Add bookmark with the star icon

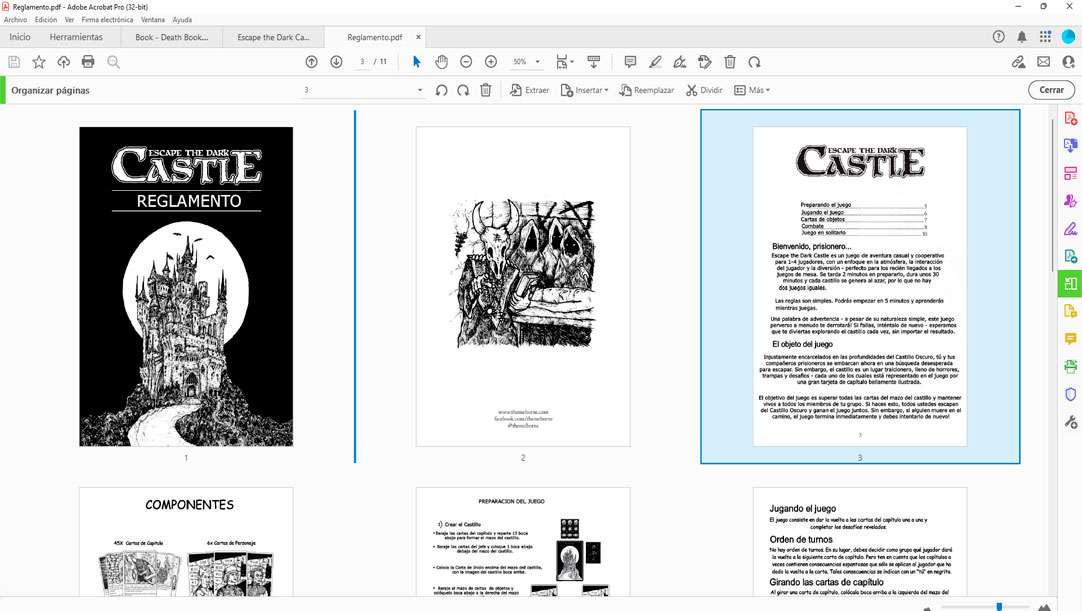[39, 62]
